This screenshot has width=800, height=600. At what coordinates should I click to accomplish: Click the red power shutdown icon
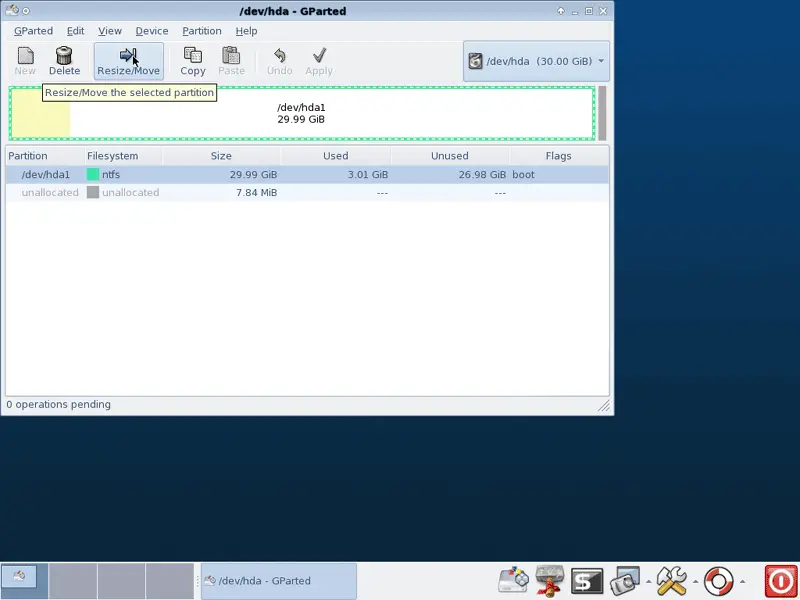[781, 581]
